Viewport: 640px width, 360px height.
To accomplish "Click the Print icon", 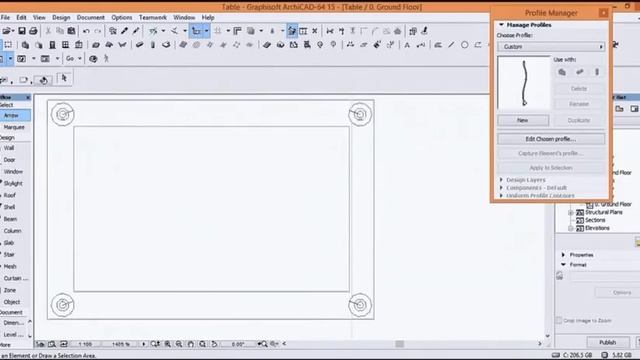I will tap(33, 31).
